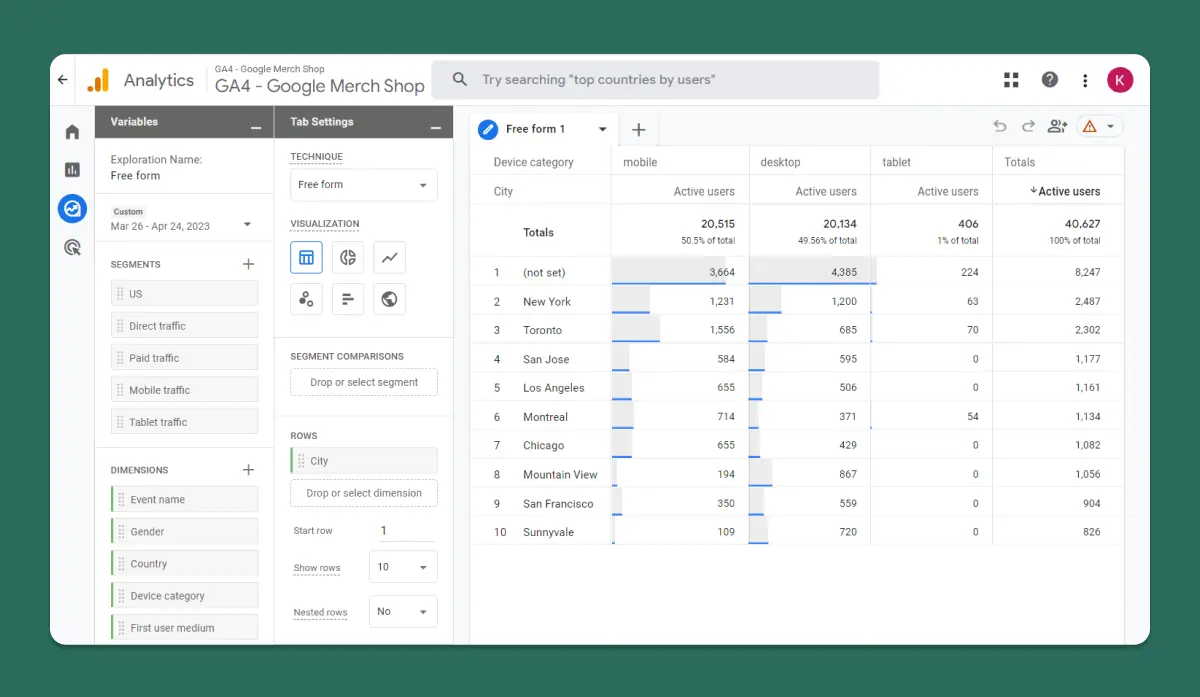Image resolution: width=1200 pixels, height=697 pixels.
Task: Select the bar chart visualization icon
Action: pyautogui.click(x=348, y=299)
